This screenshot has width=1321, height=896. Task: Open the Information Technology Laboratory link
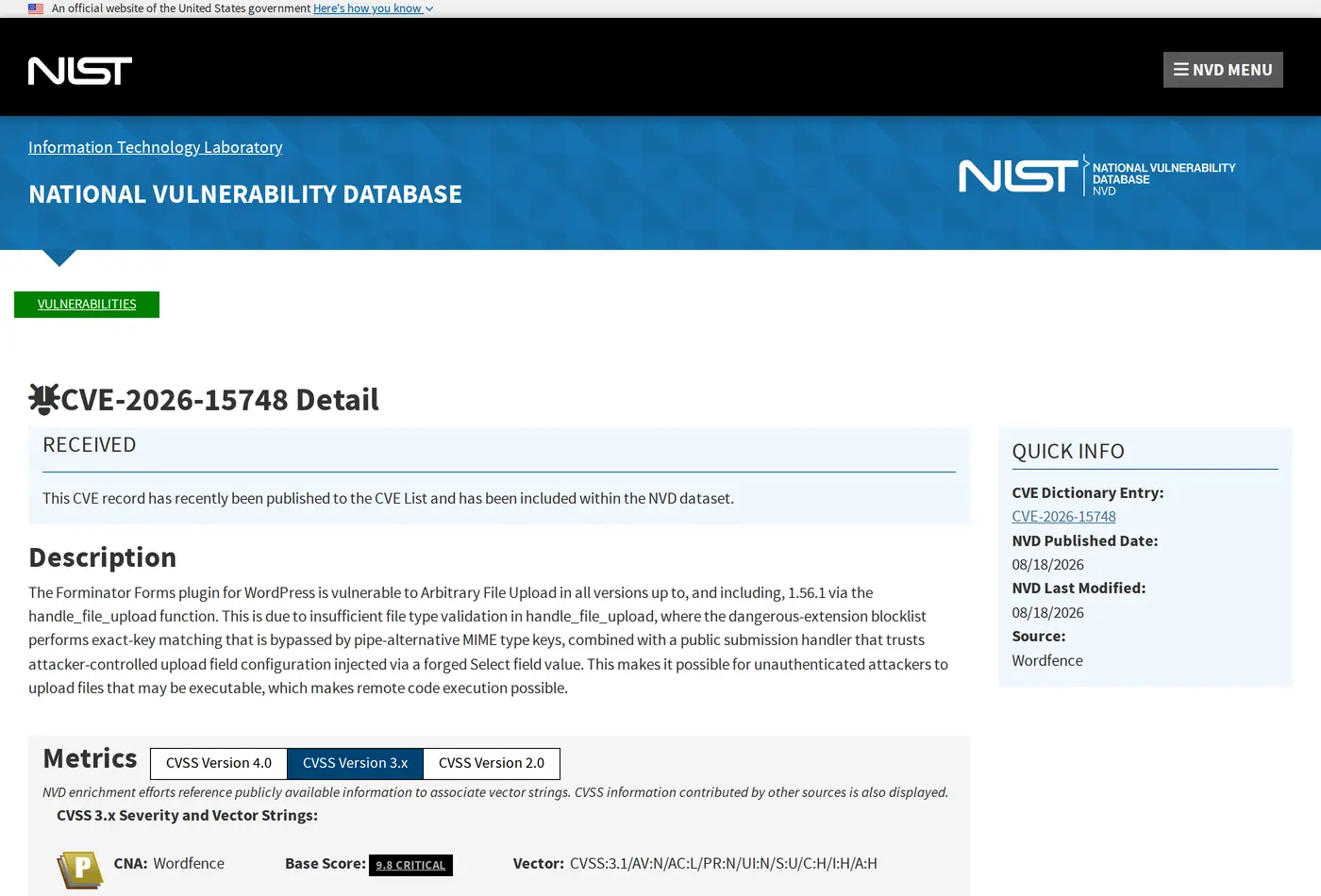point(156,147)
